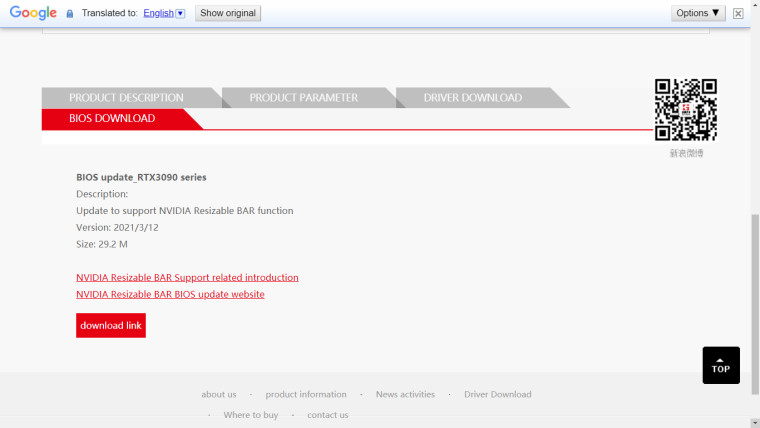Image resolution: width=760 pixels, height=428 pixels.
Task: Click the Resizable BAR function description text
Action: coord(185,210)
